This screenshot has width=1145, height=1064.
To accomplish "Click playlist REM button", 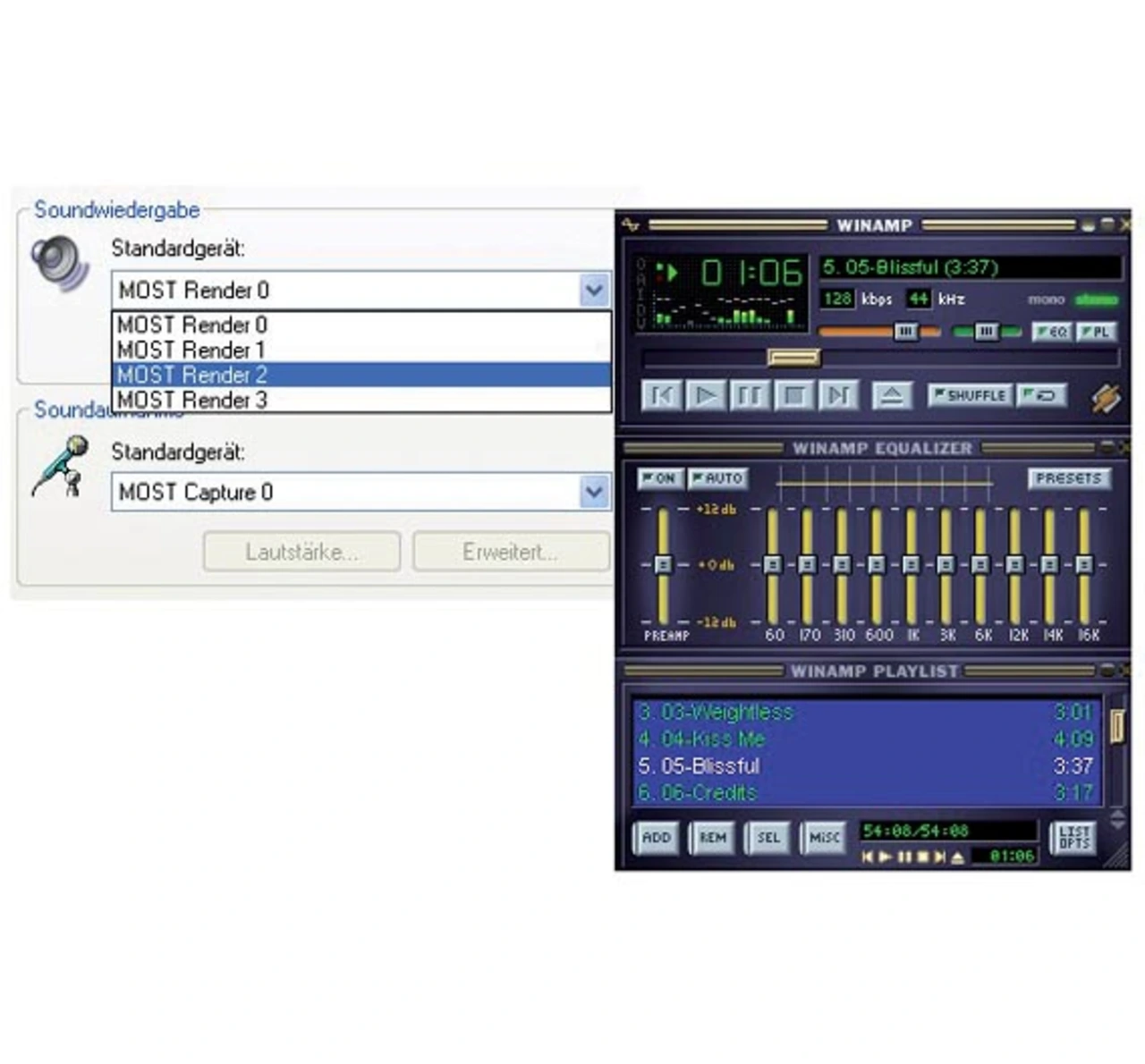I will pyautogui.click(x=713, y=838).
